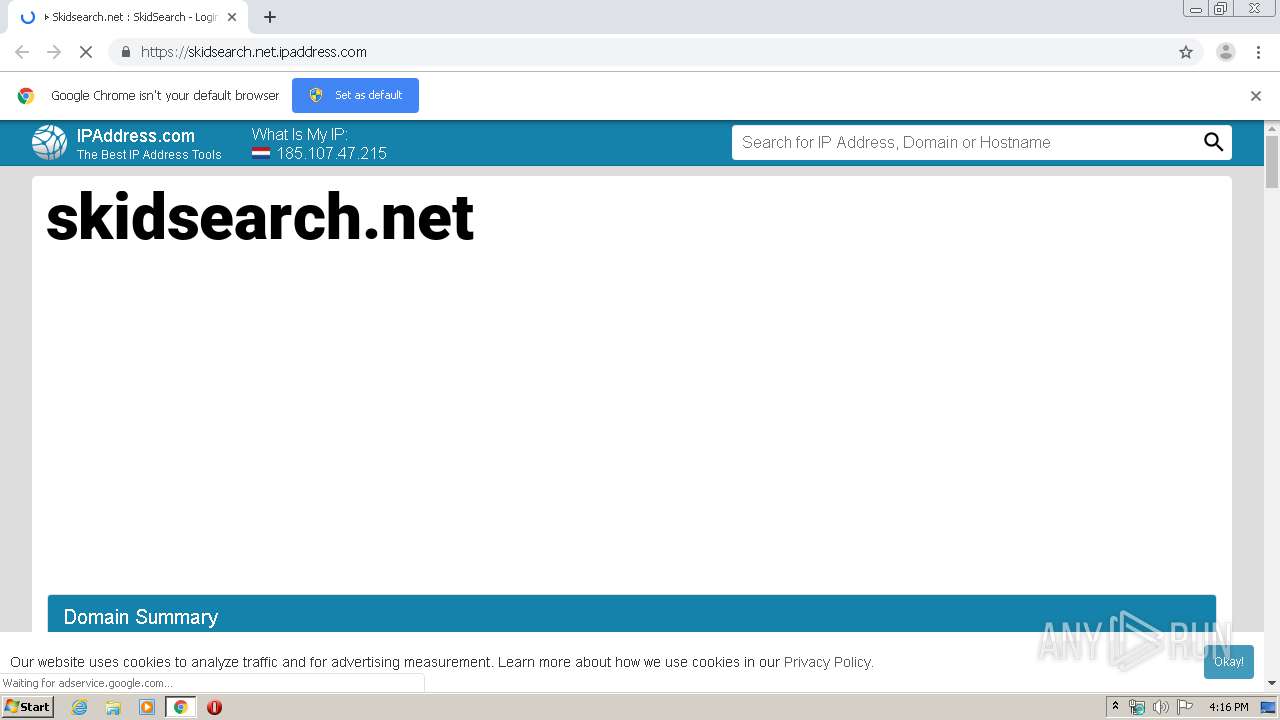Click the red Opera taskbar icon
The height and width of the screenshot is (720, 1280).
214,707
